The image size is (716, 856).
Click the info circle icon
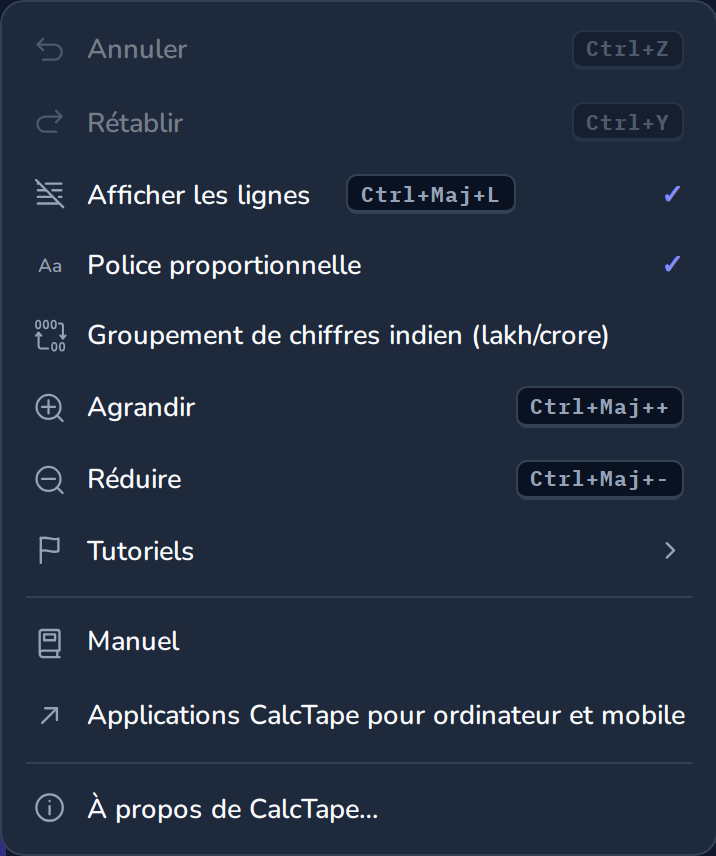pos(50,807)
